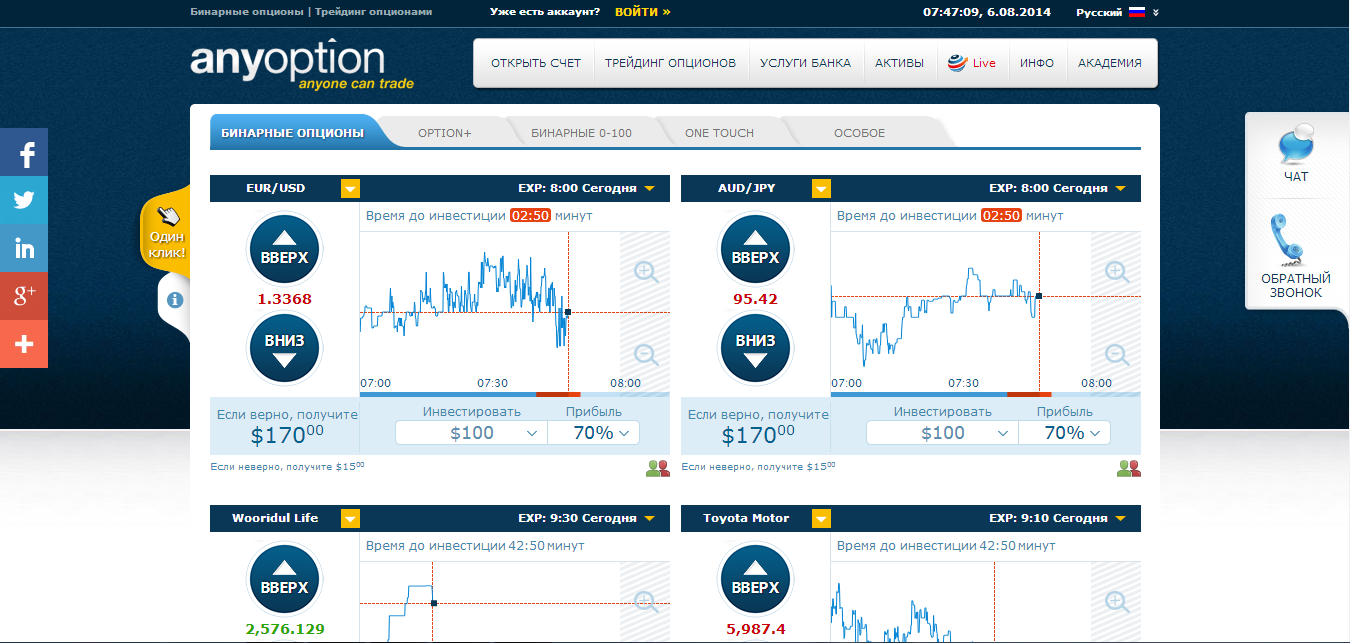Image resolution: width=1350 pixels, height=643 pixels.
Task: Open АКАДЕМИЯ menu item
Action: pos(1110,63)
